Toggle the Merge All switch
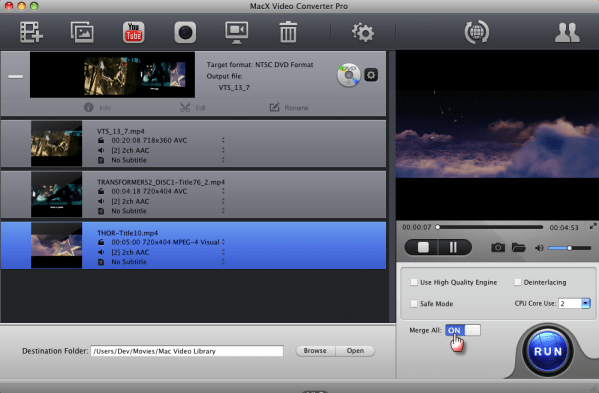599x393 pixels. 463,330
